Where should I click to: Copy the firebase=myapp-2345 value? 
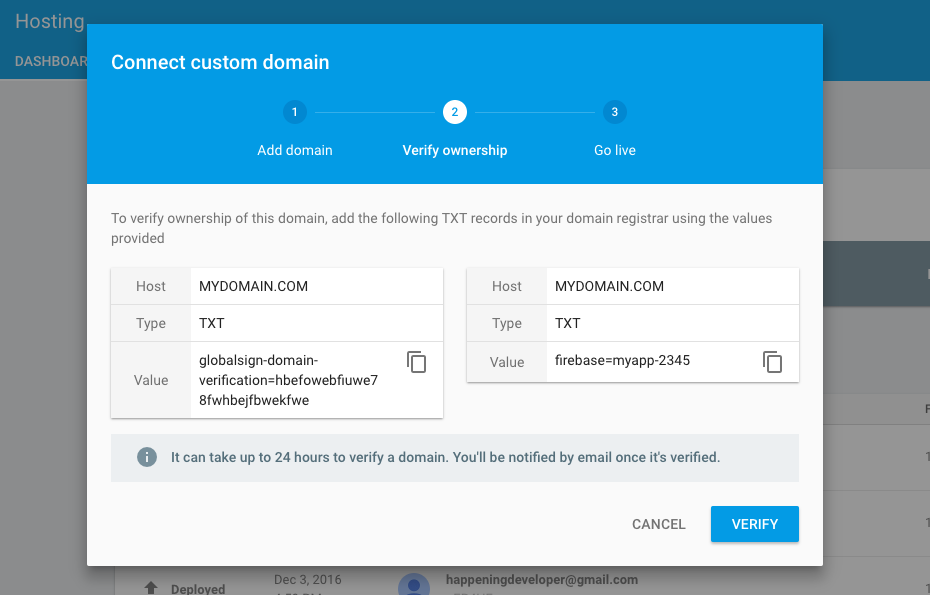772,361
